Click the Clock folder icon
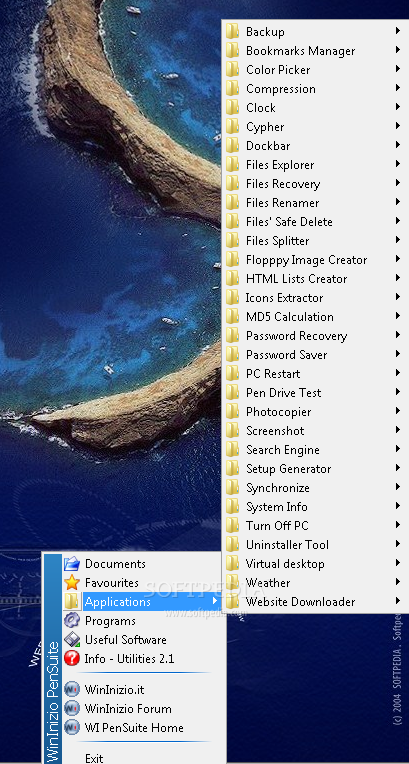409x764 pixels. pyautogui.click(x=233, y=108)
